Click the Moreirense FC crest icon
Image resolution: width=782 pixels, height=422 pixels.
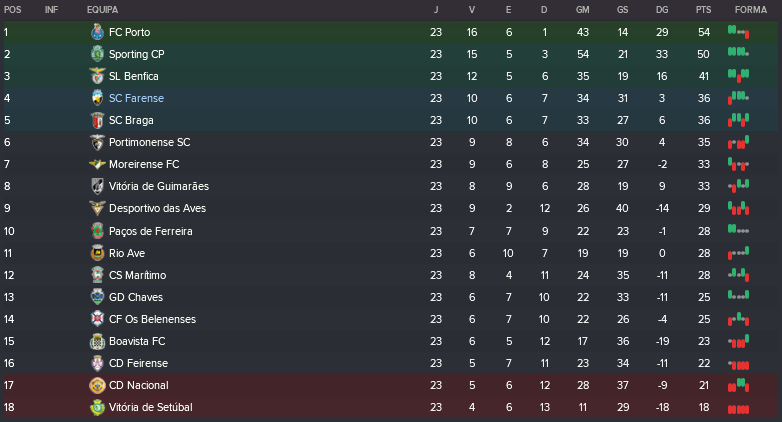97,164
